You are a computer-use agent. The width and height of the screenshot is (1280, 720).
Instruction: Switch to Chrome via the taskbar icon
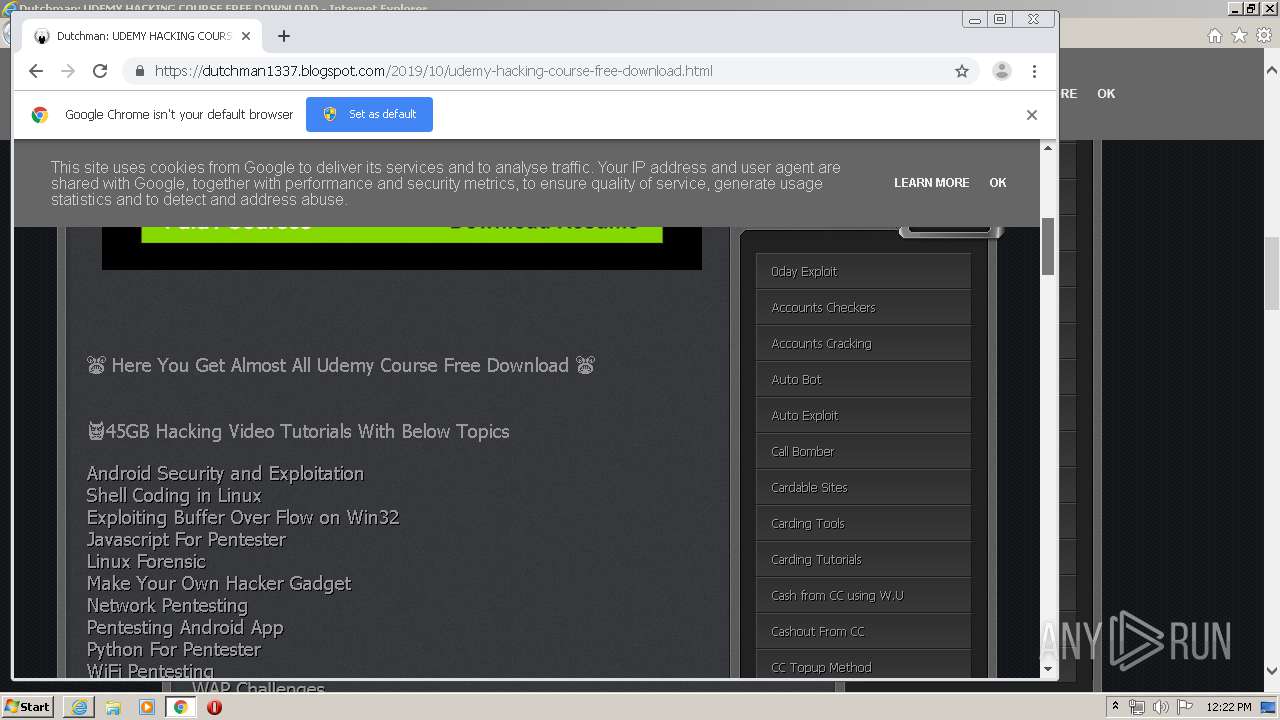(181, 707)
